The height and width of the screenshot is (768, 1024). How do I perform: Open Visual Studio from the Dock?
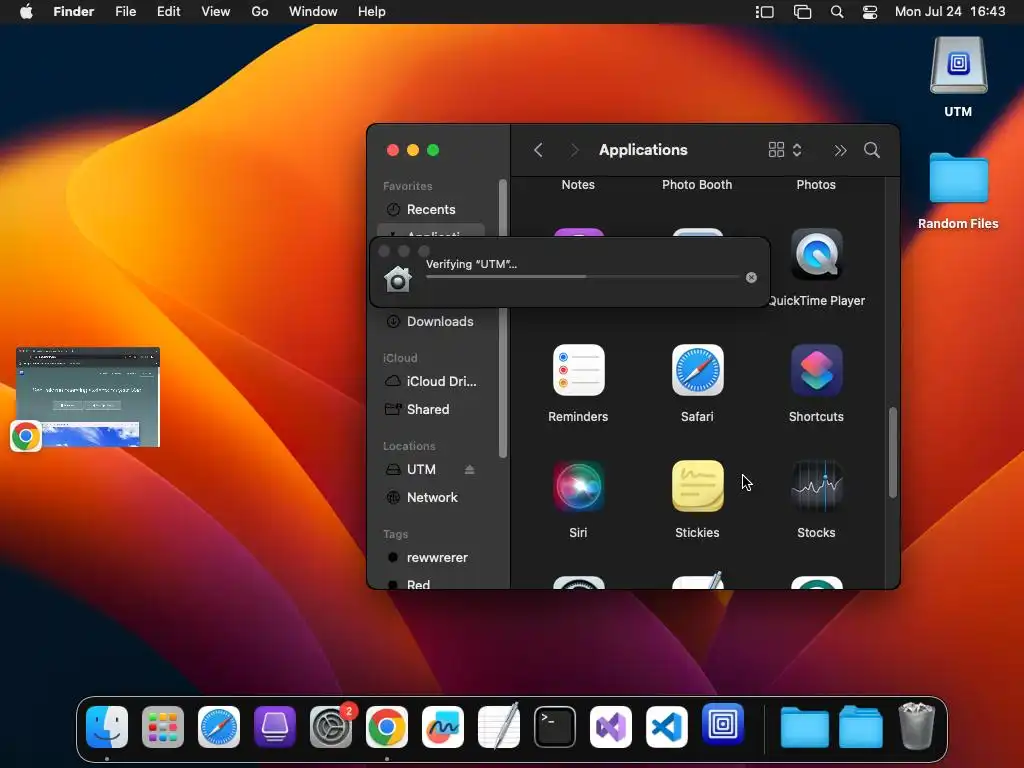click(611, 727)
